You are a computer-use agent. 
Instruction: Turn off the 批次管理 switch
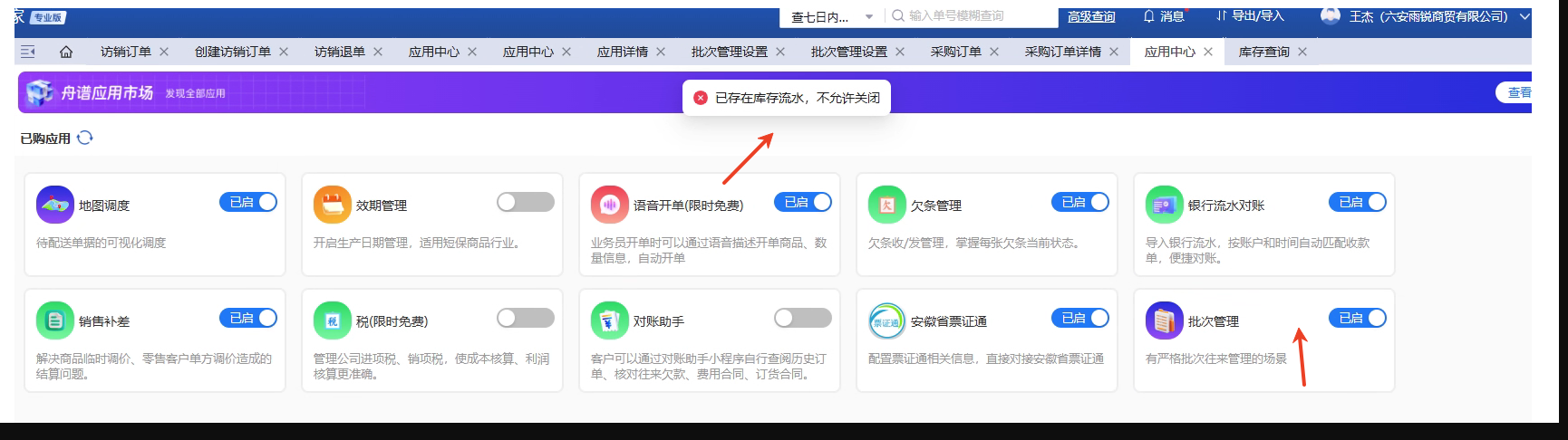coord(1357,318)
